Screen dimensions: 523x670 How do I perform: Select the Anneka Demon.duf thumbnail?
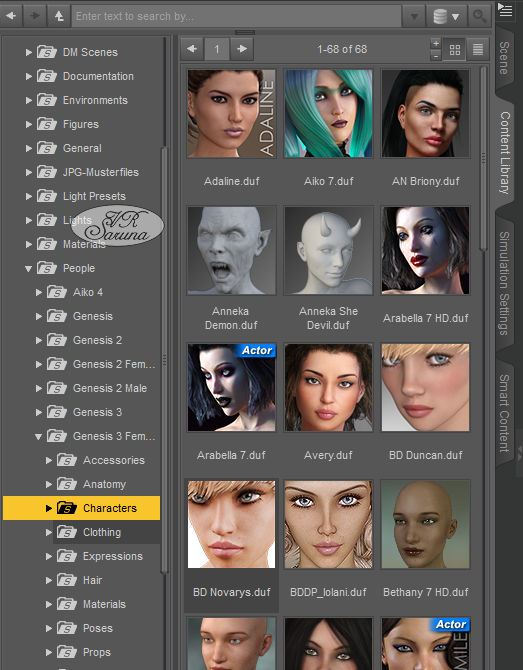point(232,251)
